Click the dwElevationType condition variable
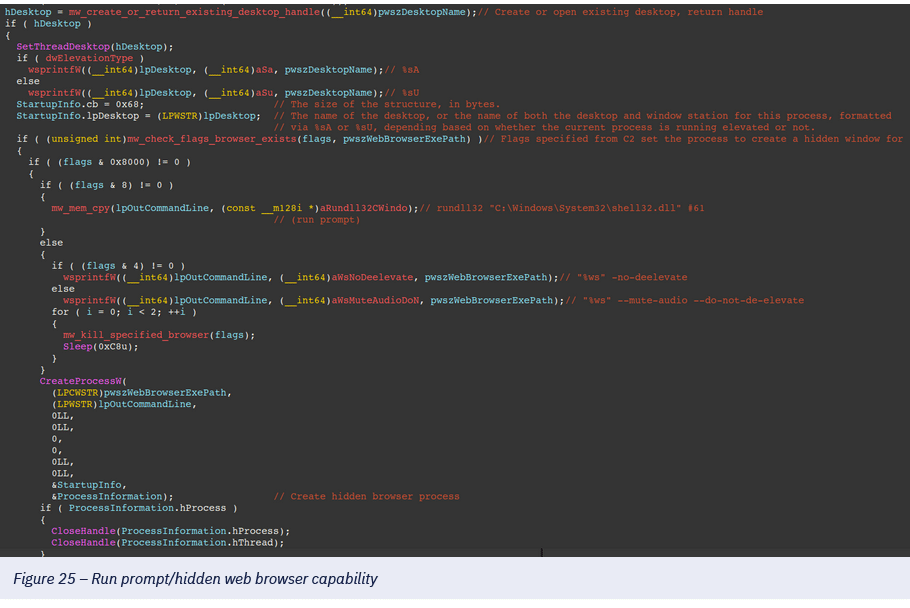Image resolution: width=910 pixels, height=608 pixels. (86, 58)
